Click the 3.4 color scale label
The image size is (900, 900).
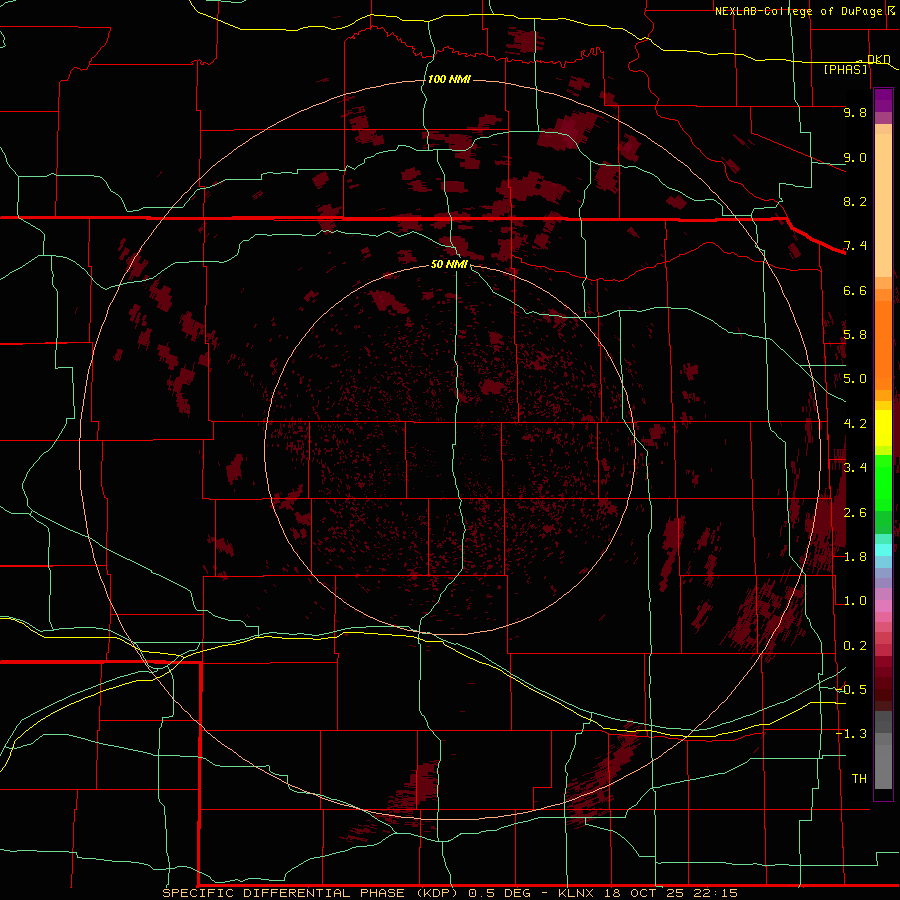855,468
